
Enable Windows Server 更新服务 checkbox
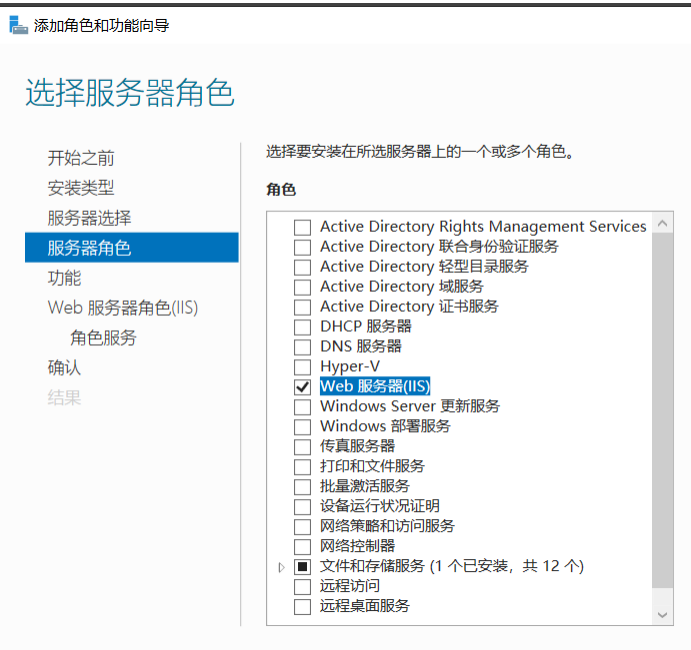click(302, 406)
